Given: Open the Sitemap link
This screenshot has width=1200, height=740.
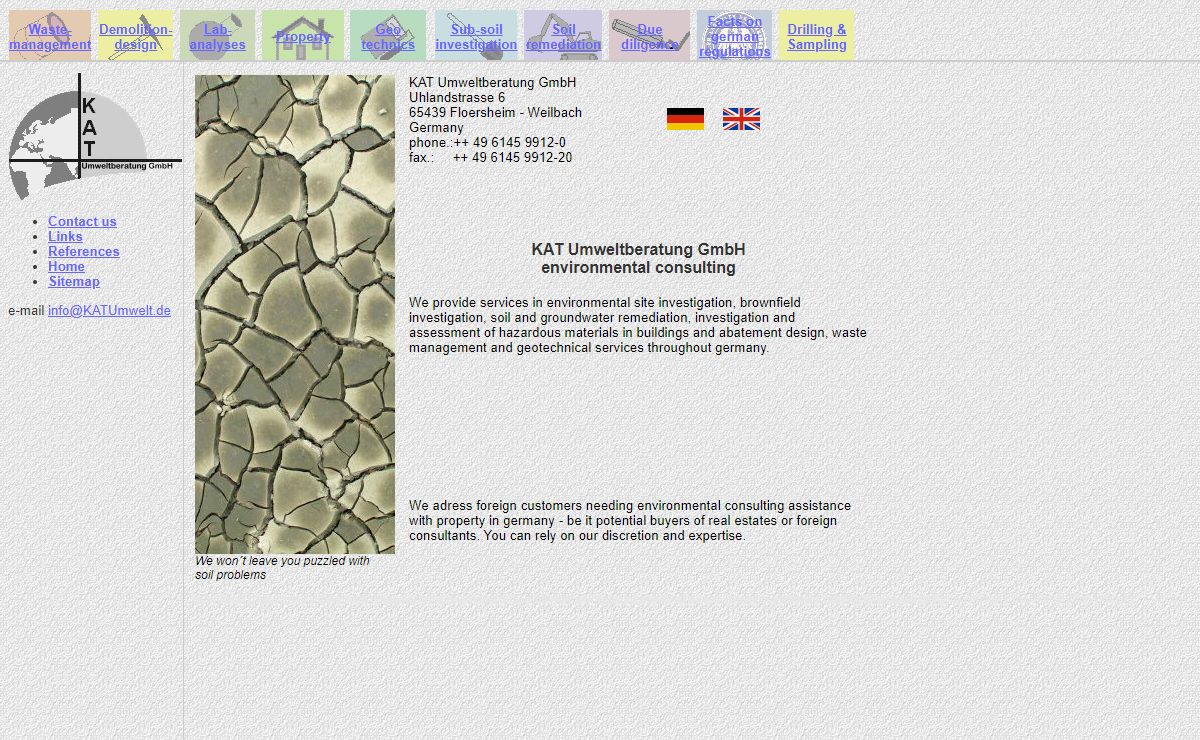Looking at the screenshot, I should point(74,282).
